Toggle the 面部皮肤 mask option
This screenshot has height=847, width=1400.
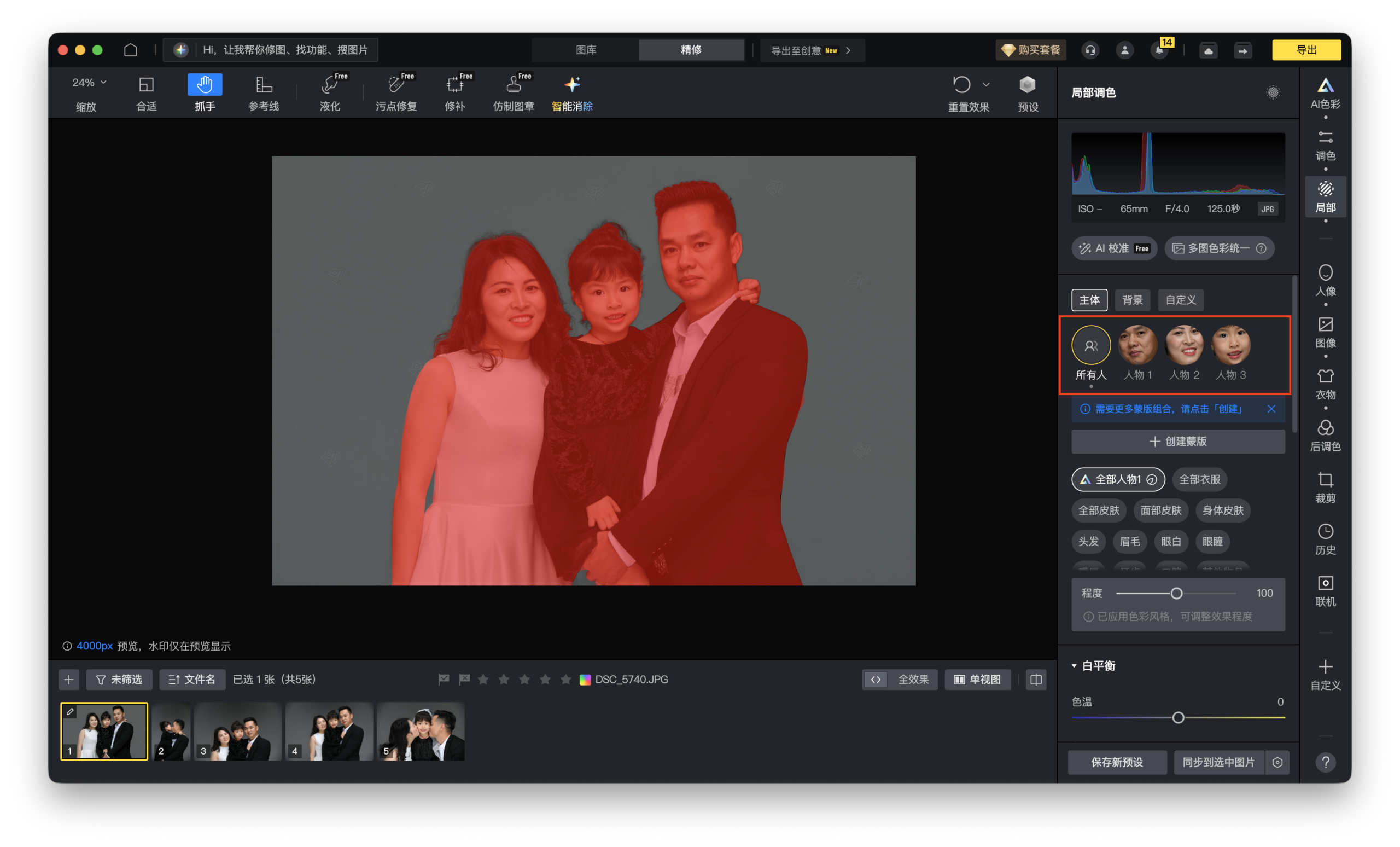1161,510
